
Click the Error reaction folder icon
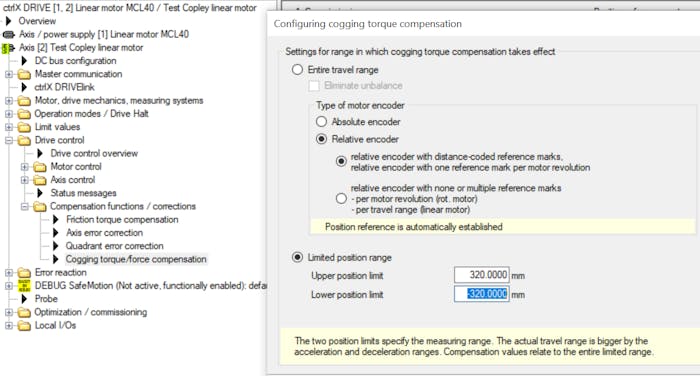point(24,272)
